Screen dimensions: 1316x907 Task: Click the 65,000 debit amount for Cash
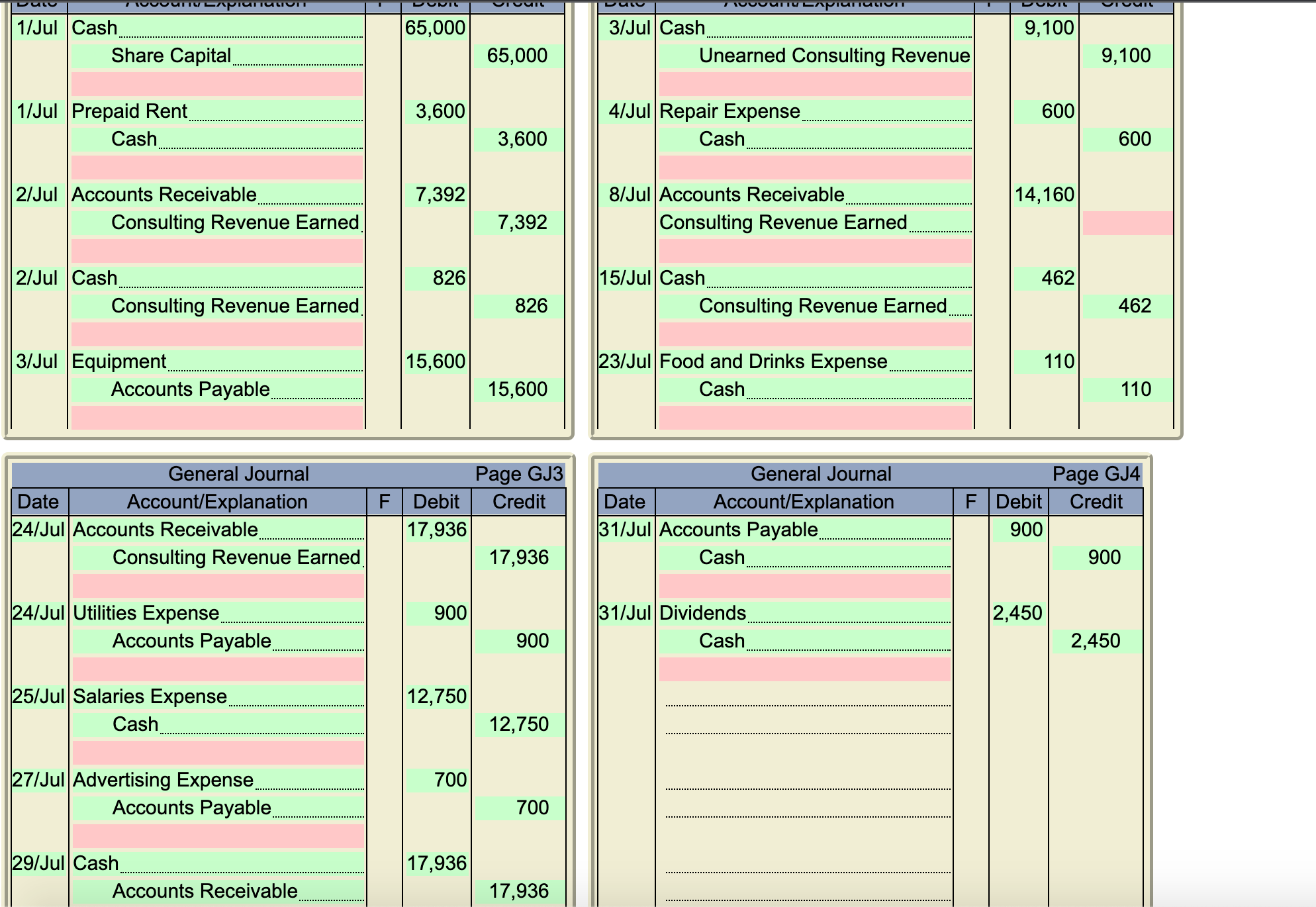pos(435,28)
